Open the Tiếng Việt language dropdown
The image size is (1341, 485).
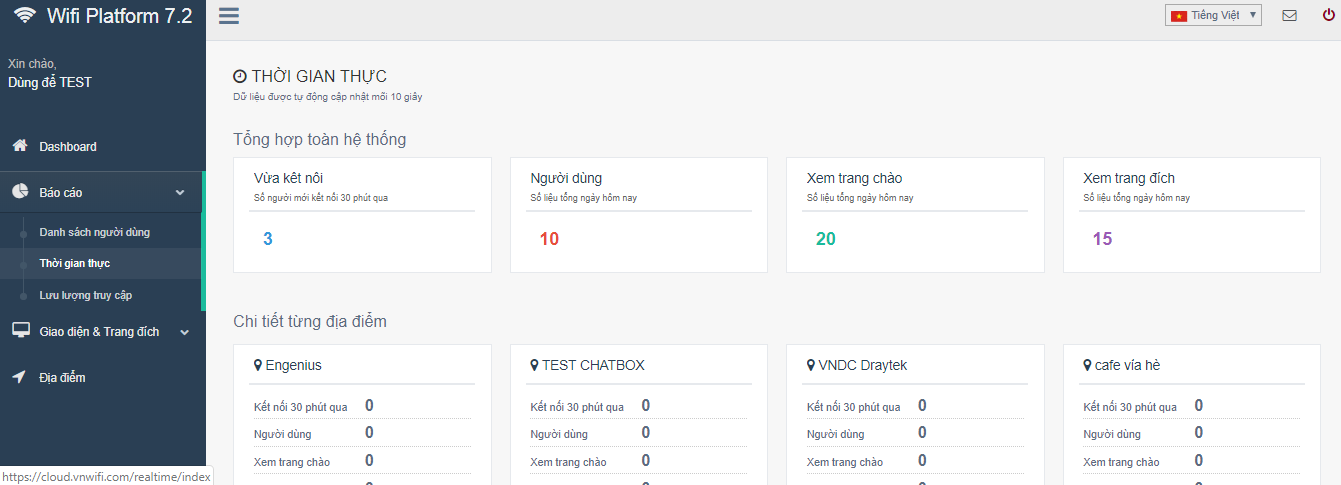[1213, 15]
